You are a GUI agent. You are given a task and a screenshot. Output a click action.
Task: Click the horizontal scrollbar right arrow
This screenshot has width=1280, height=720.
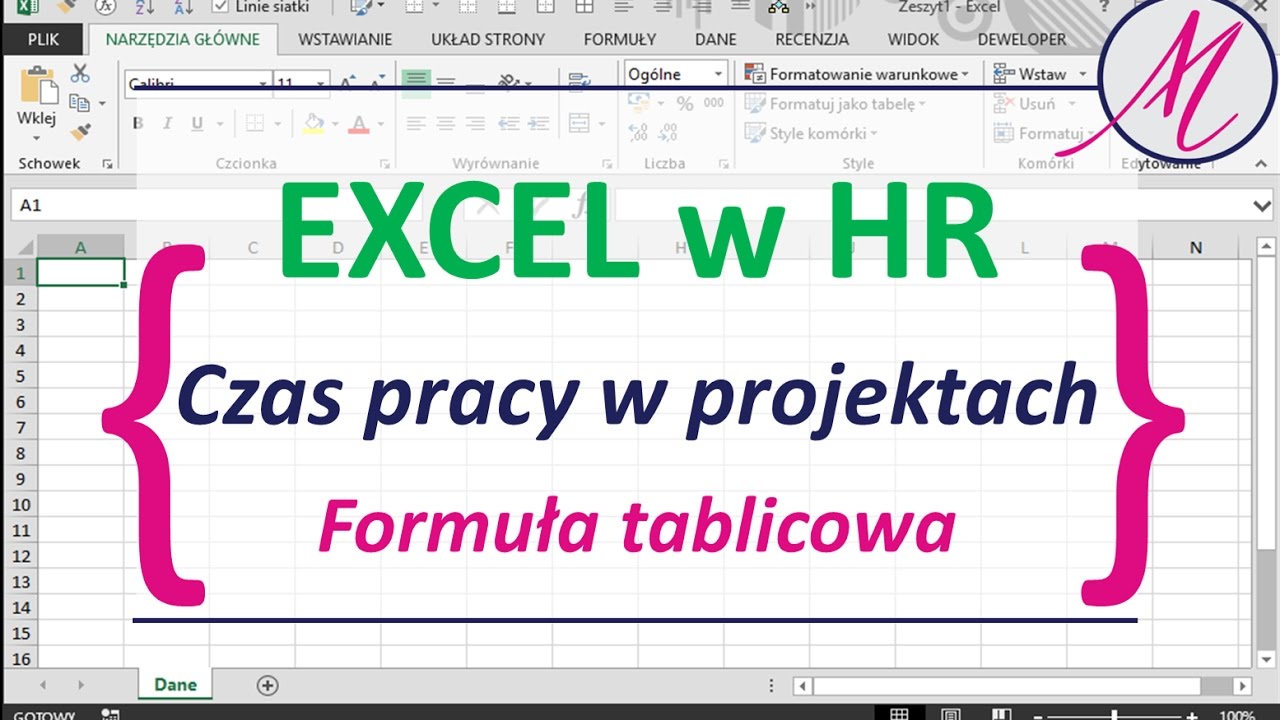(1242, 686)
